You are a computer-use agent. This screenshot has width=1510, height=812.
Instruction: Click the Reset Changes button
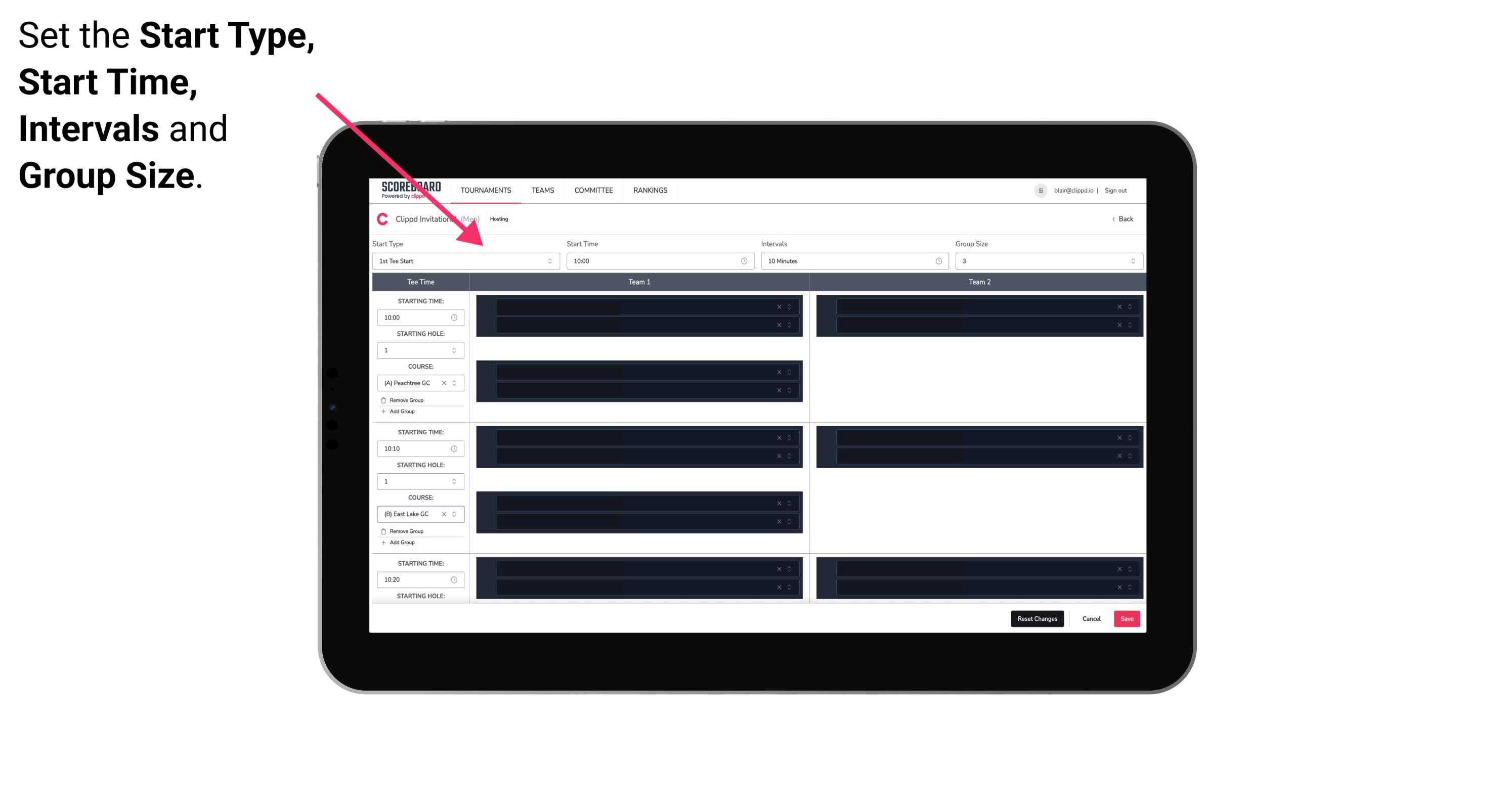click(1038, 618)
